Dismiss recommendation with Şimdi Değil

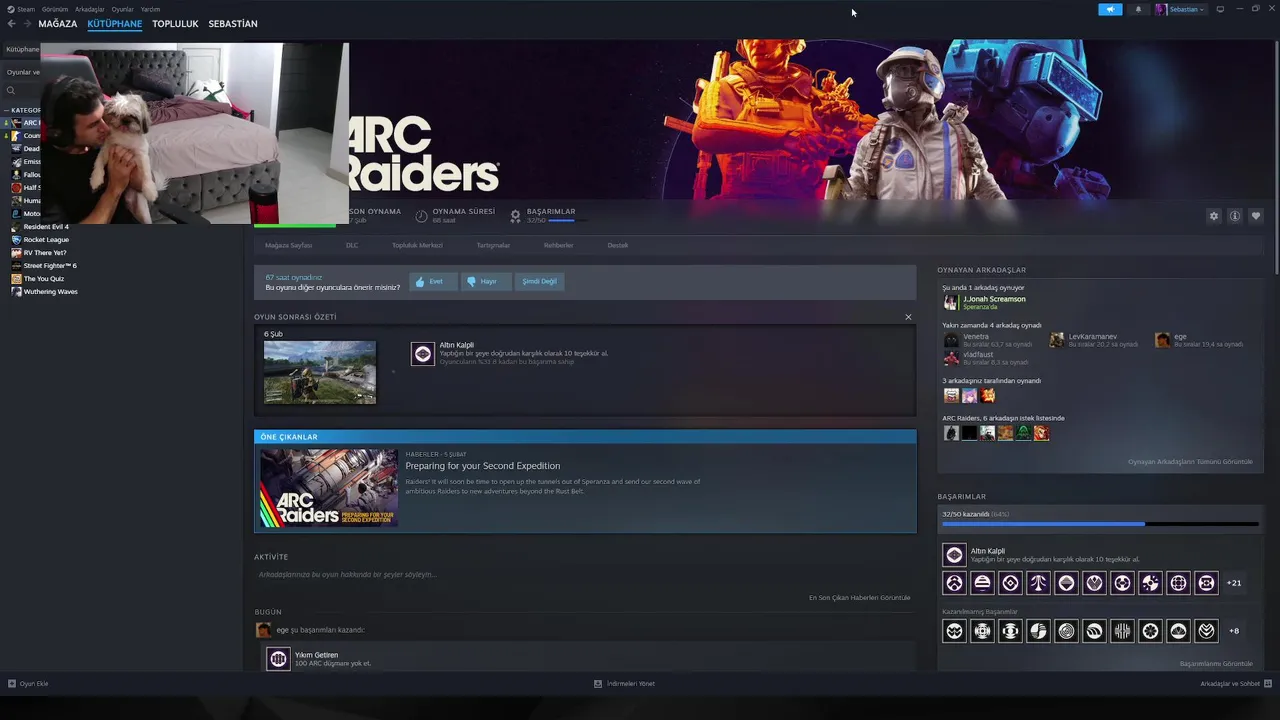tap(540, 282)
